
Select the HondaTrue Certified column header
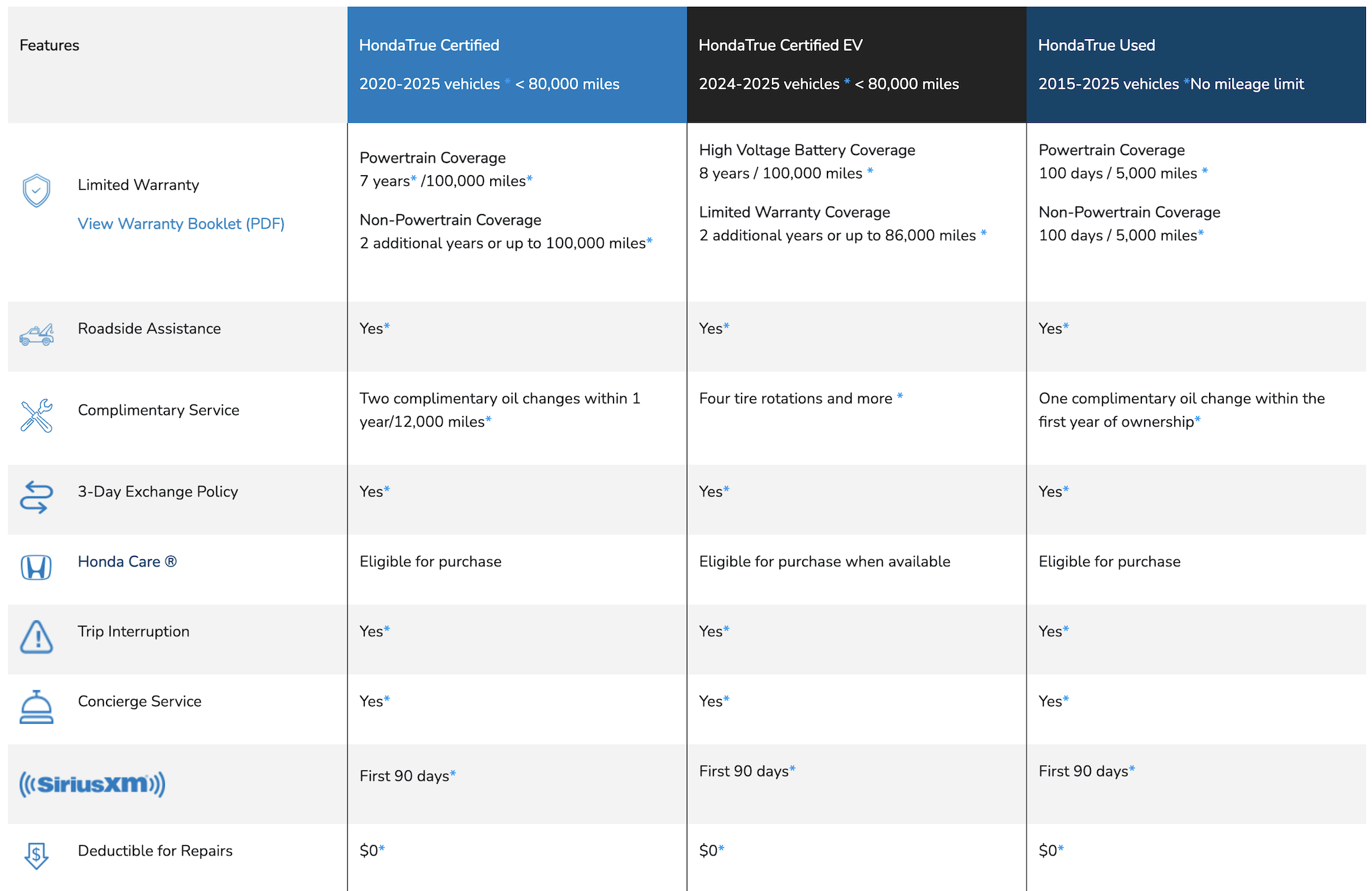coord(517,65)
